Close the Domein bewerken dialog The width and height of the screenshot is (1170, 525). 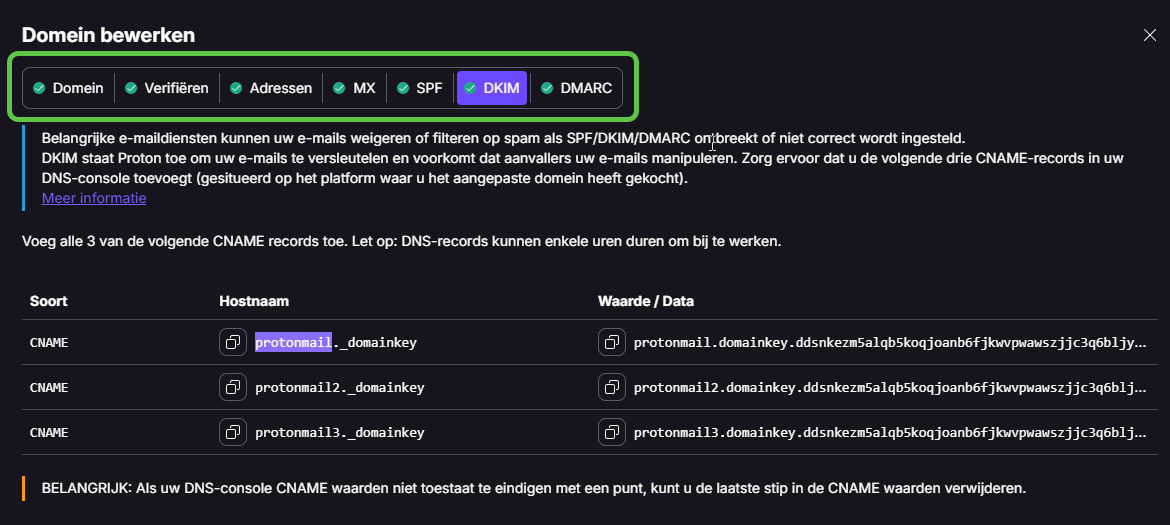pos(1150,35)
